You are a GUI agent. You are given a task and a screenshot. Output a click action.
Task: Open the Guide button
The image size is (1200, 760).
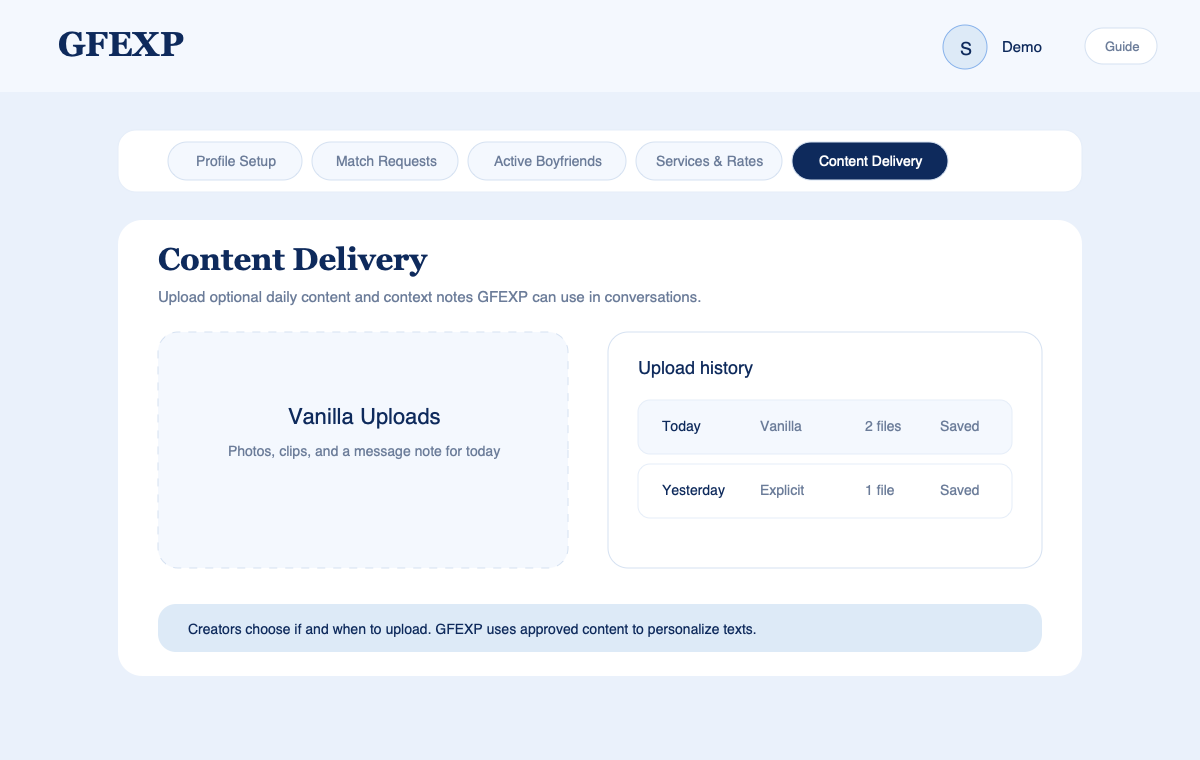tap(1121, 47)
